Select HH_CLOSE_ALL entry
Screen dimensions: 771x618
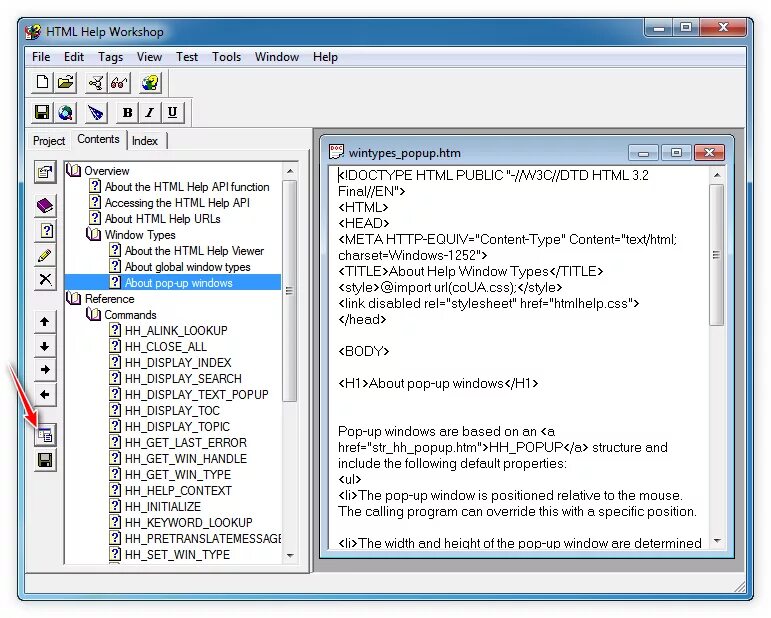coord(166,347)
